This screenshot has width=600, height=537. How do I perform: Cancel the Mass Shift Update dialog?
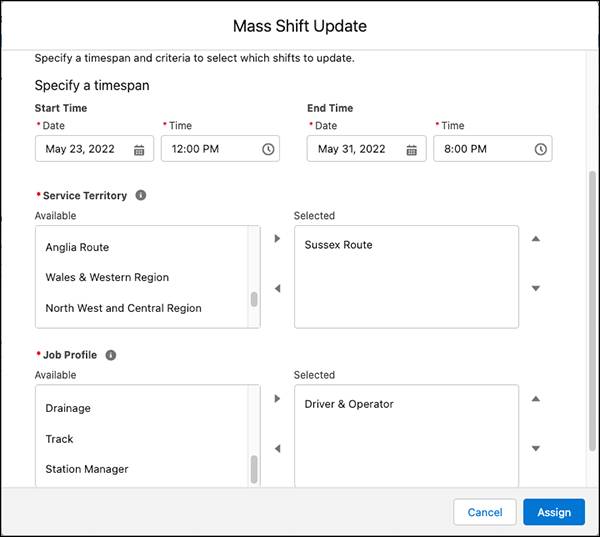(485, 512)
